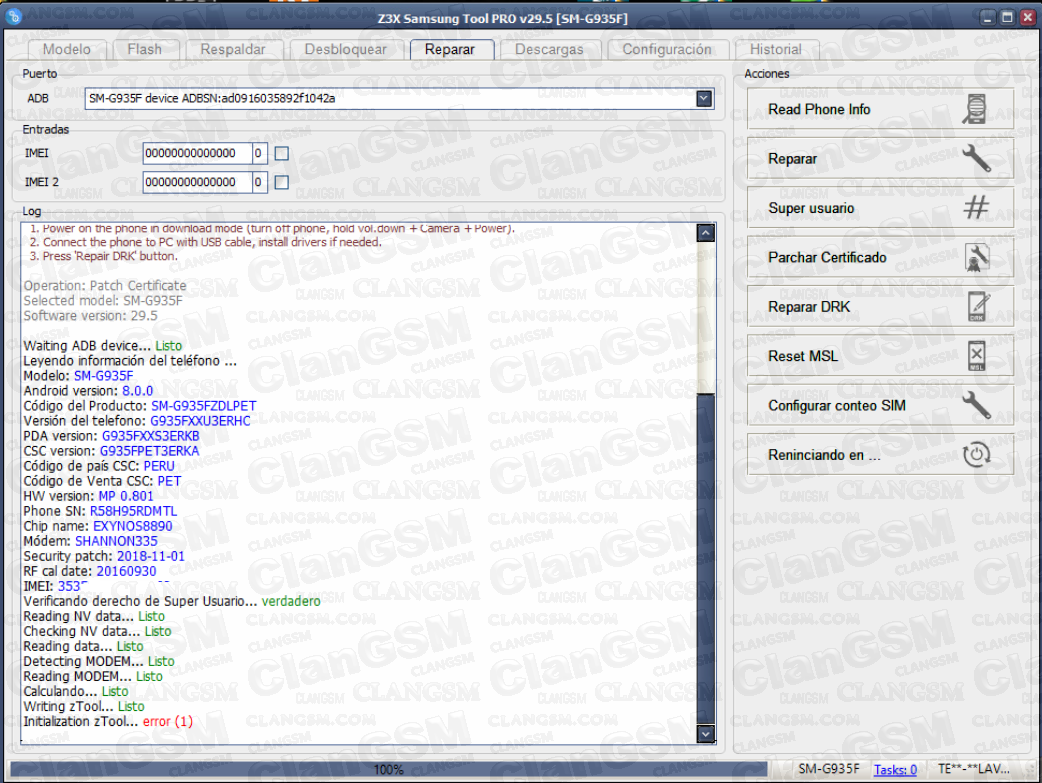This screenshot has width=1042, height=783.
Task: Click the DRK document icon
Action: coord(978,306)
